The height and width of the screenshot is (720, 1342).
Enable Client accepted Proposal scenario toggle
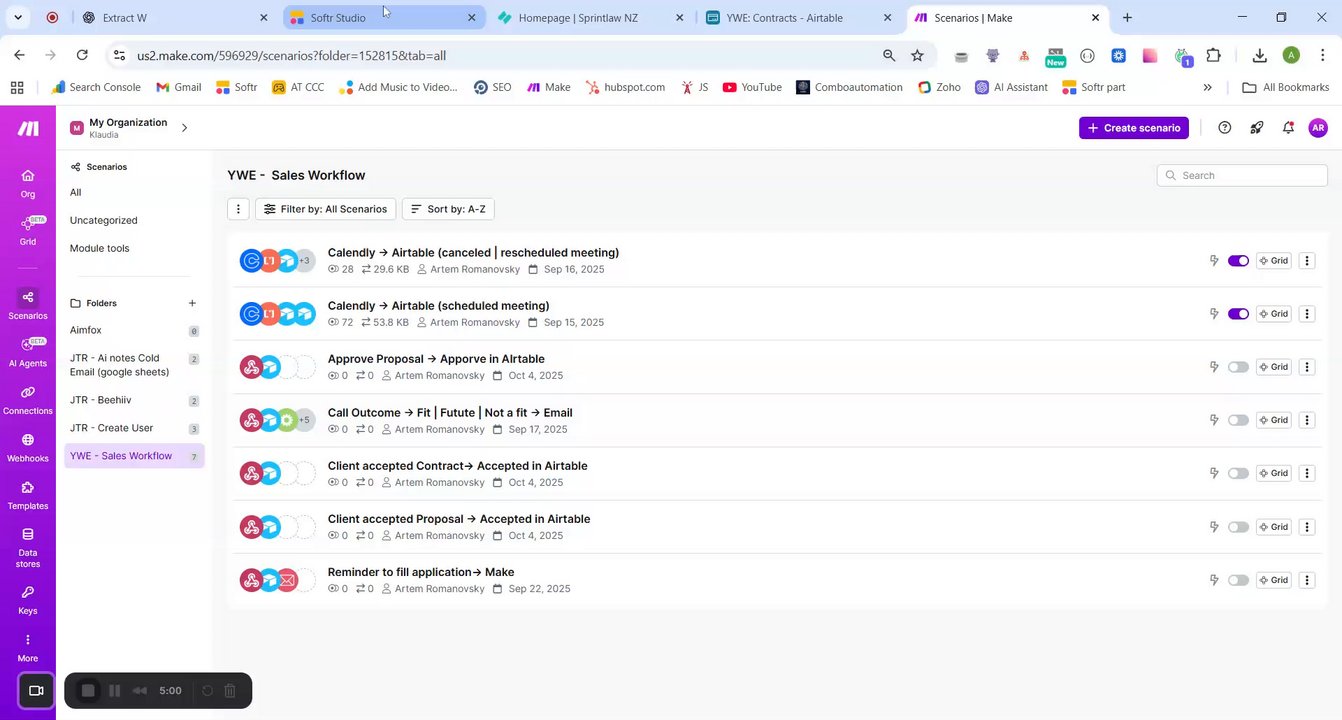(1238, 527)
